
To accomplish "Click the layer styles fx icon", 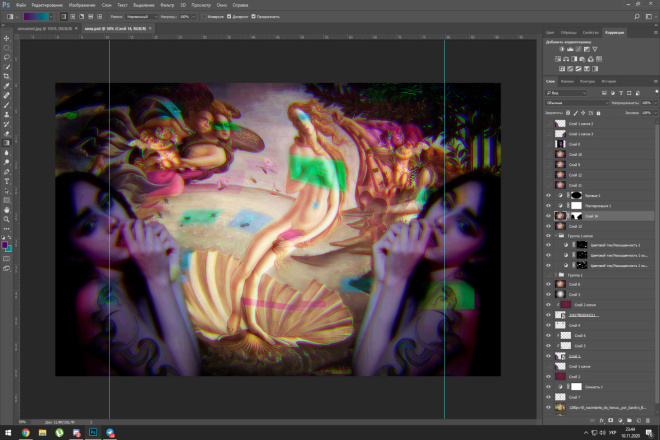I will tap(602, 420).
